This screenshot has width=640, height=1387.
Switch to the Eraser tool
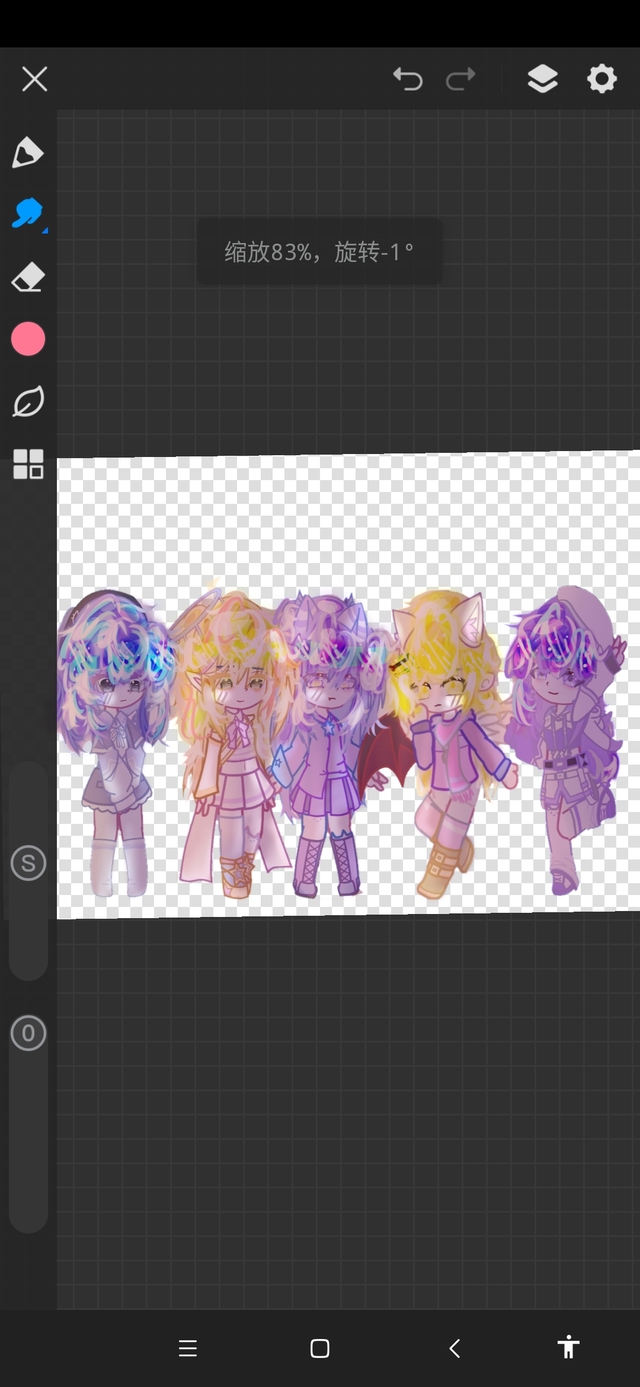tap(28, 277)
